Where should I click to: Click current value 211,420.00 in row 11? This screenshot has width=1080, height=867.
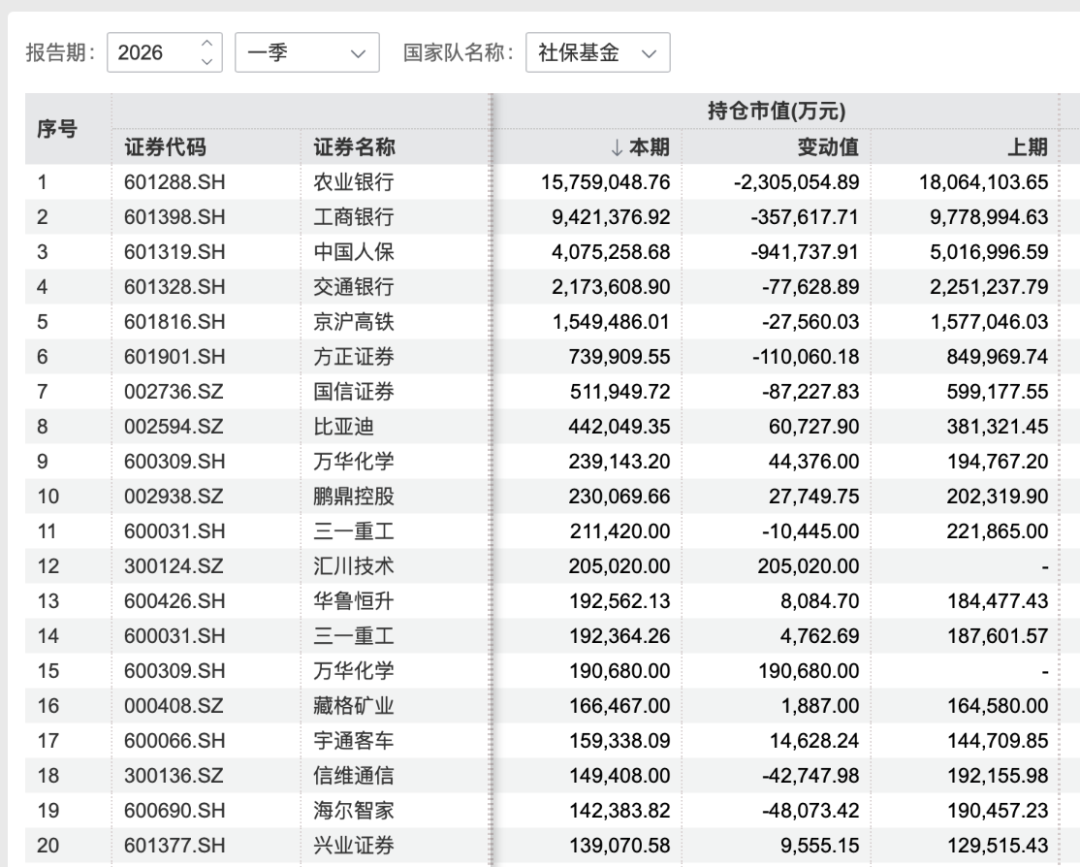coord(619,531)
